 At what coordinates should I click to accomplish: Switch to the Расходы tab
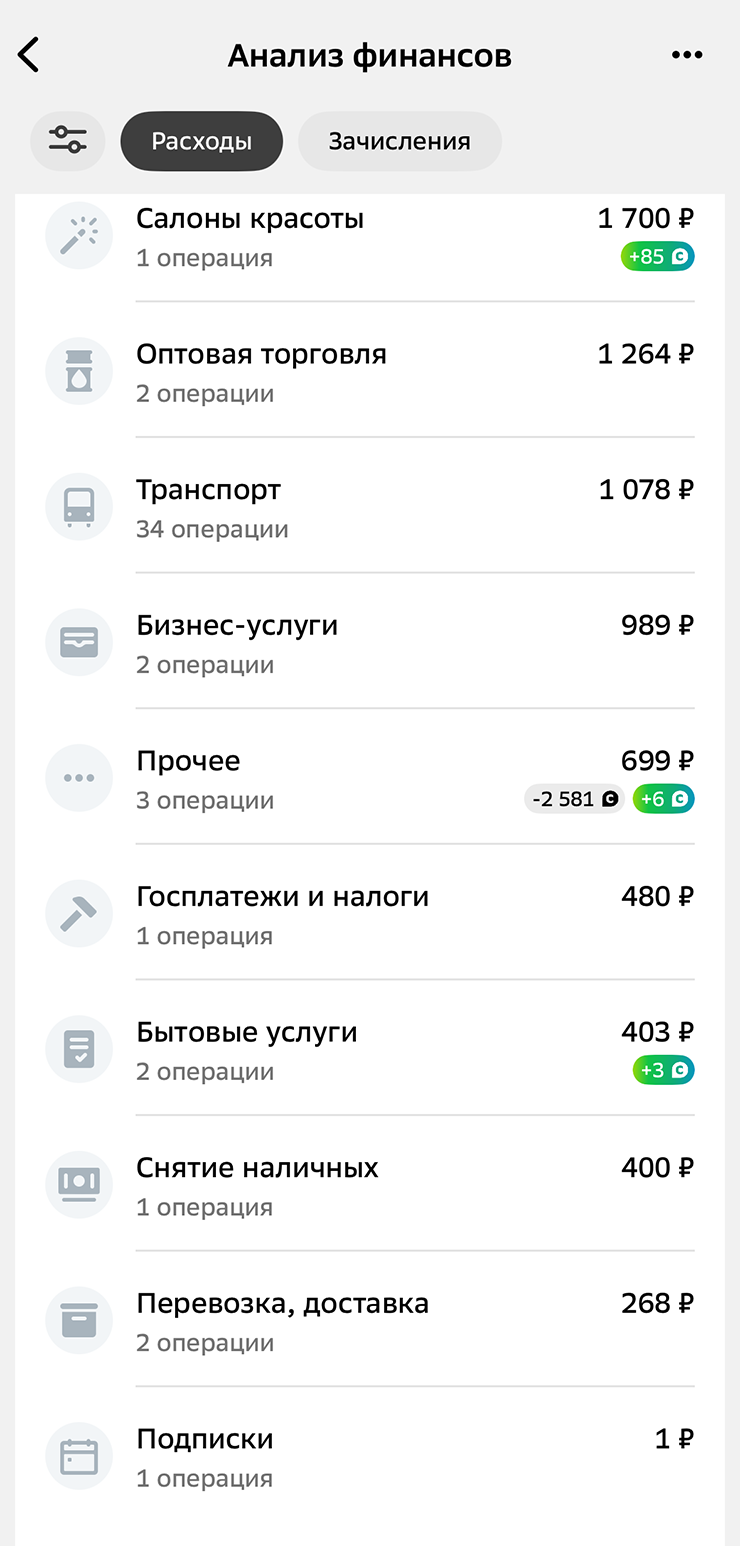[202, 141]
